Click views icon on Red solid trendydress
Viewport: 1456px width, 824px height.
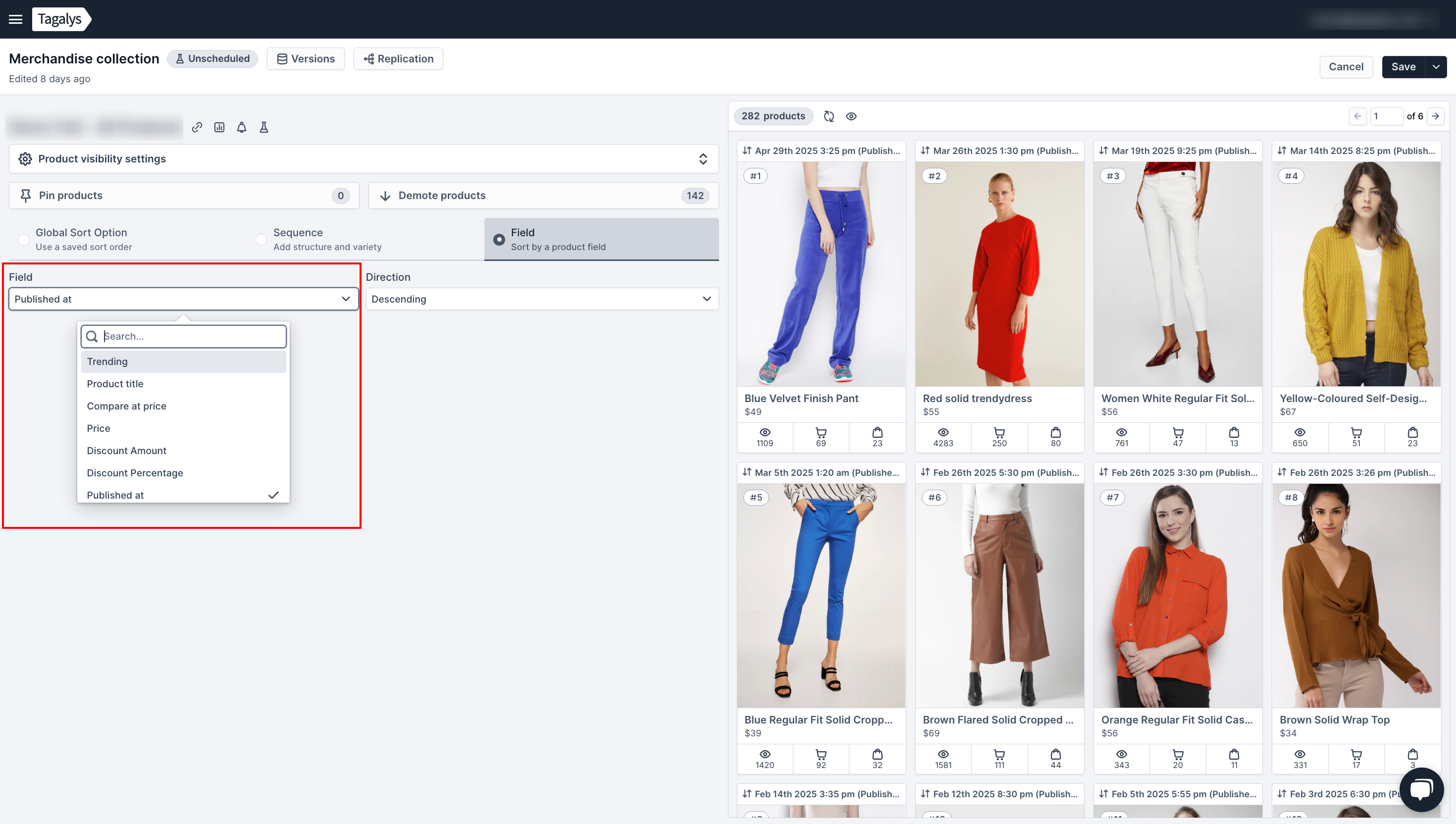point(943,433)
